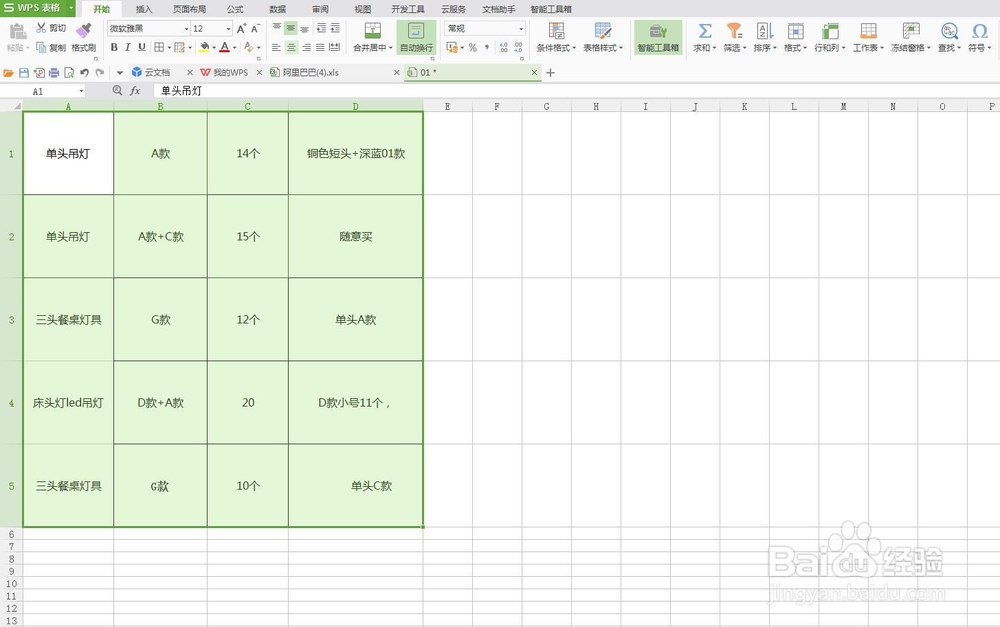Open the 公式 ribbon tab
The height and width of the screenshot is (627, 1000).
click(235, 9)
